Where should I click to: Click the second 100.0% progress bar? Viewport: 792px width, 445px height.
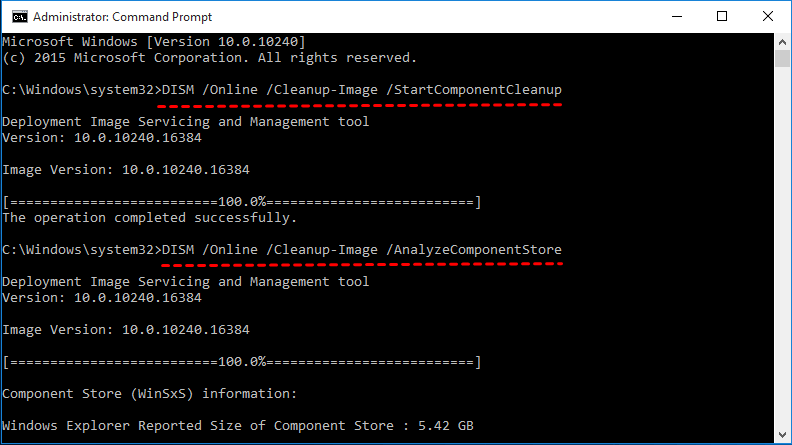(x=242, y=361)
